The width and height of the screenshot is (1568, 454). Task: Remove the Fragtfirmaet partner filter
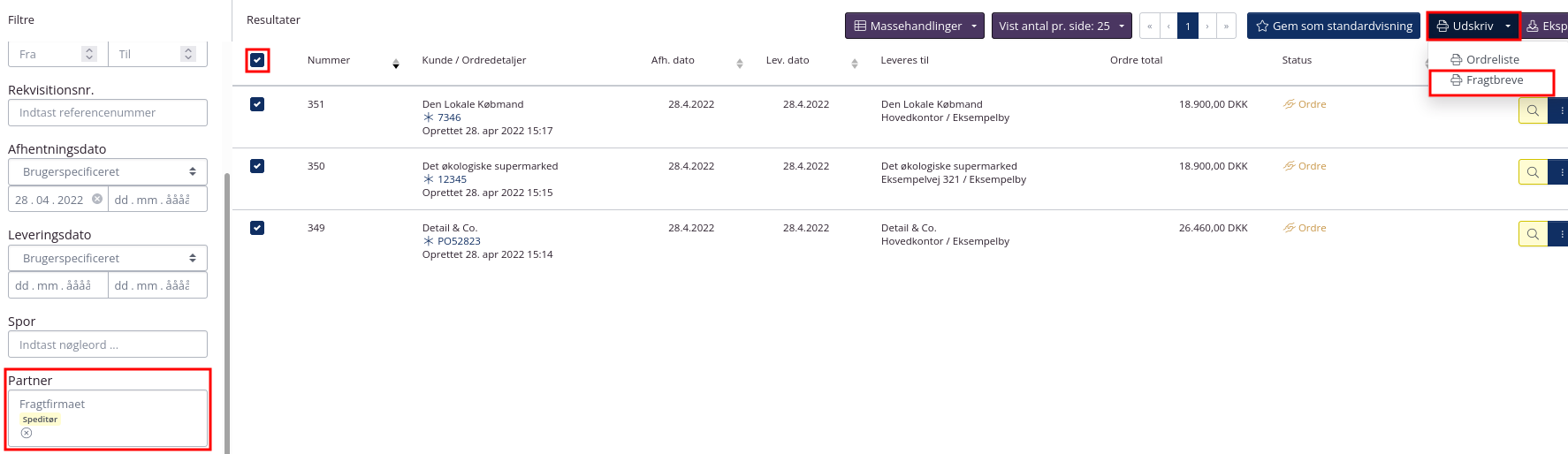pyautogui.click(x=27, y=433)
